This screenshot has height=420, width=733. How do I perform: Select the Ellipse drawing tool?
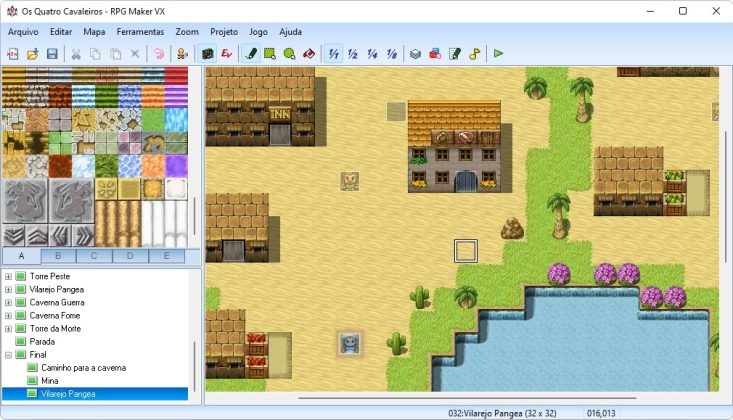(289, 54)
